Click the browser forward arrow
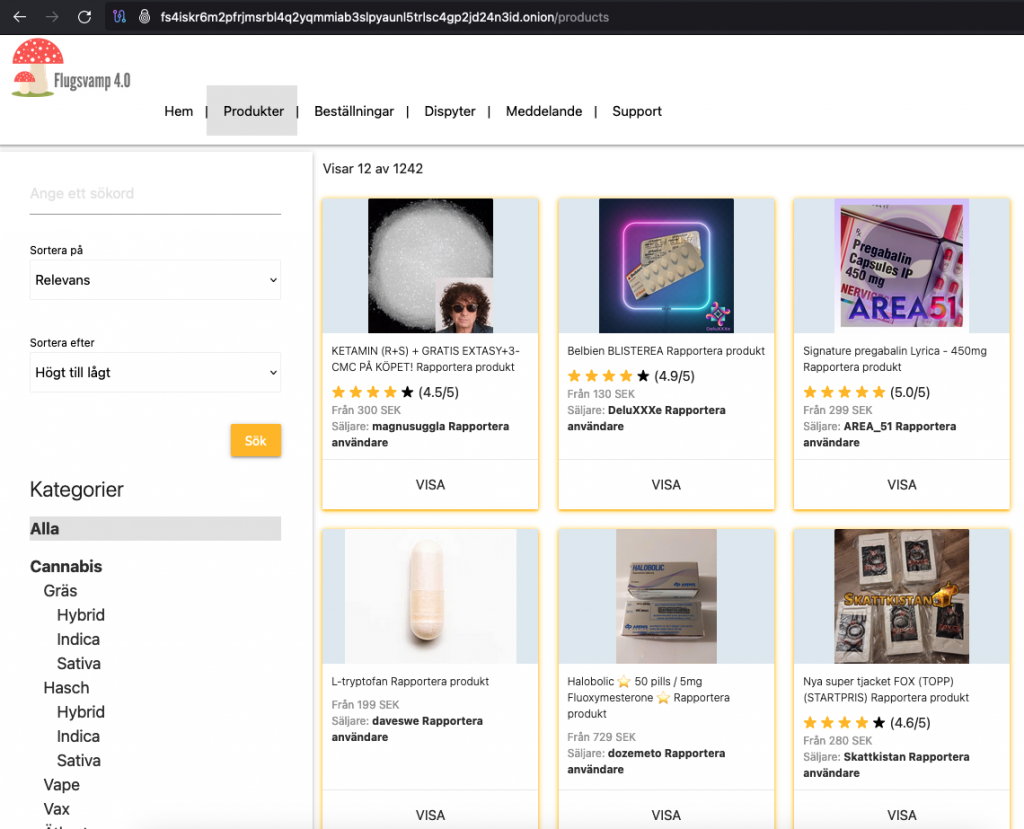 click(x=52, y=17)
